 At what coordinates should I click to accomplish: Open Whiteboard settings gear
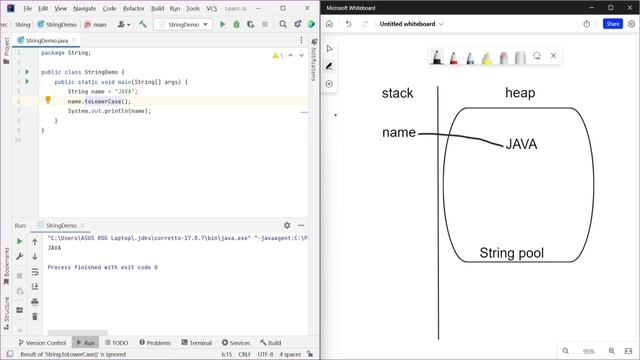tap(631, 24)
